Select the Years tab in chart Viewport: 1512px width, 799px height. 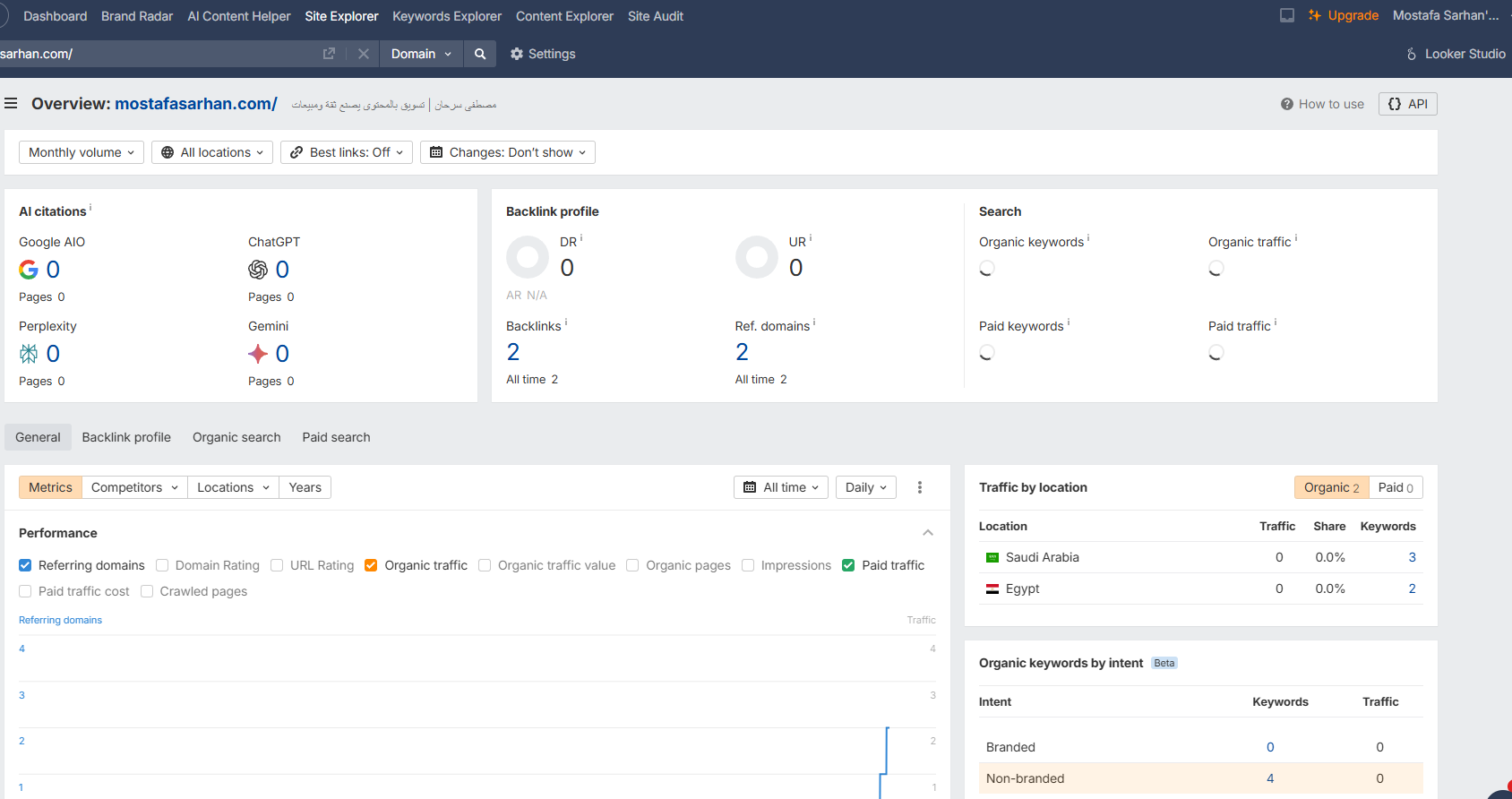point(305,487)
